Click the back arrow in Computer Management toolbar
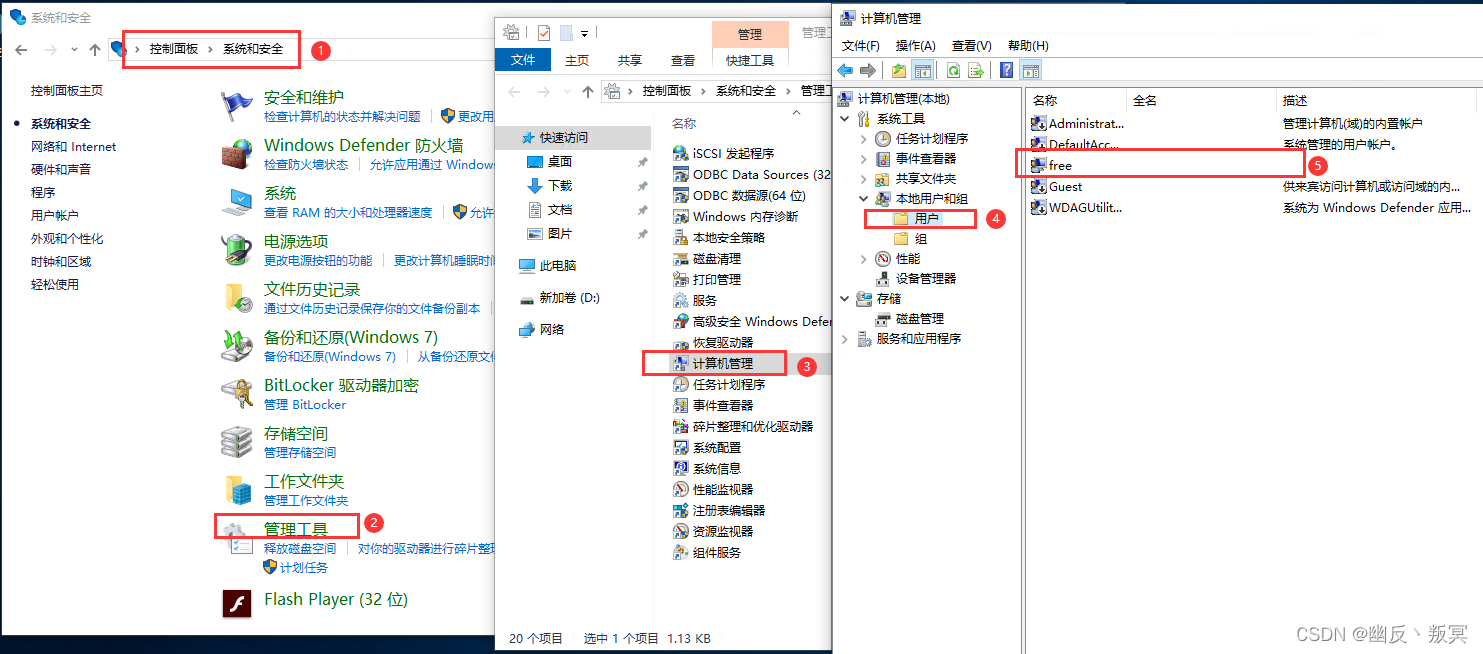 [x=845, y=70]
